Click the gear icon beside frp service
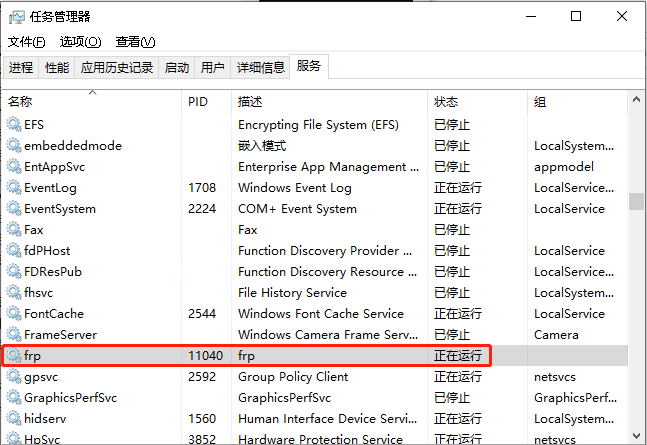The image size is (647, 445). 14,356
